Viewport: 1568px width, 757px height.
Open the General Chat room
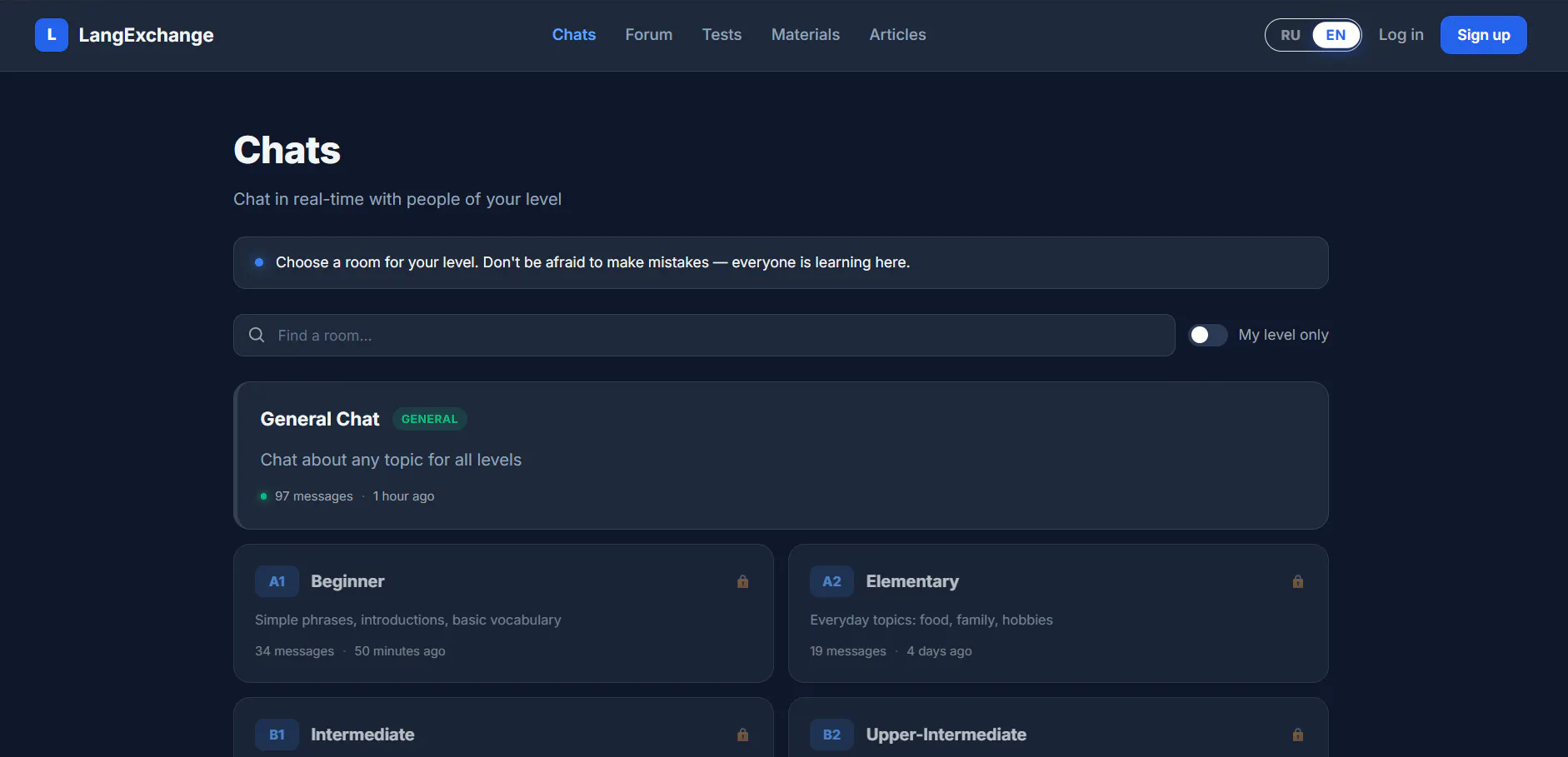pyautogui.click(x=782, y=456)
